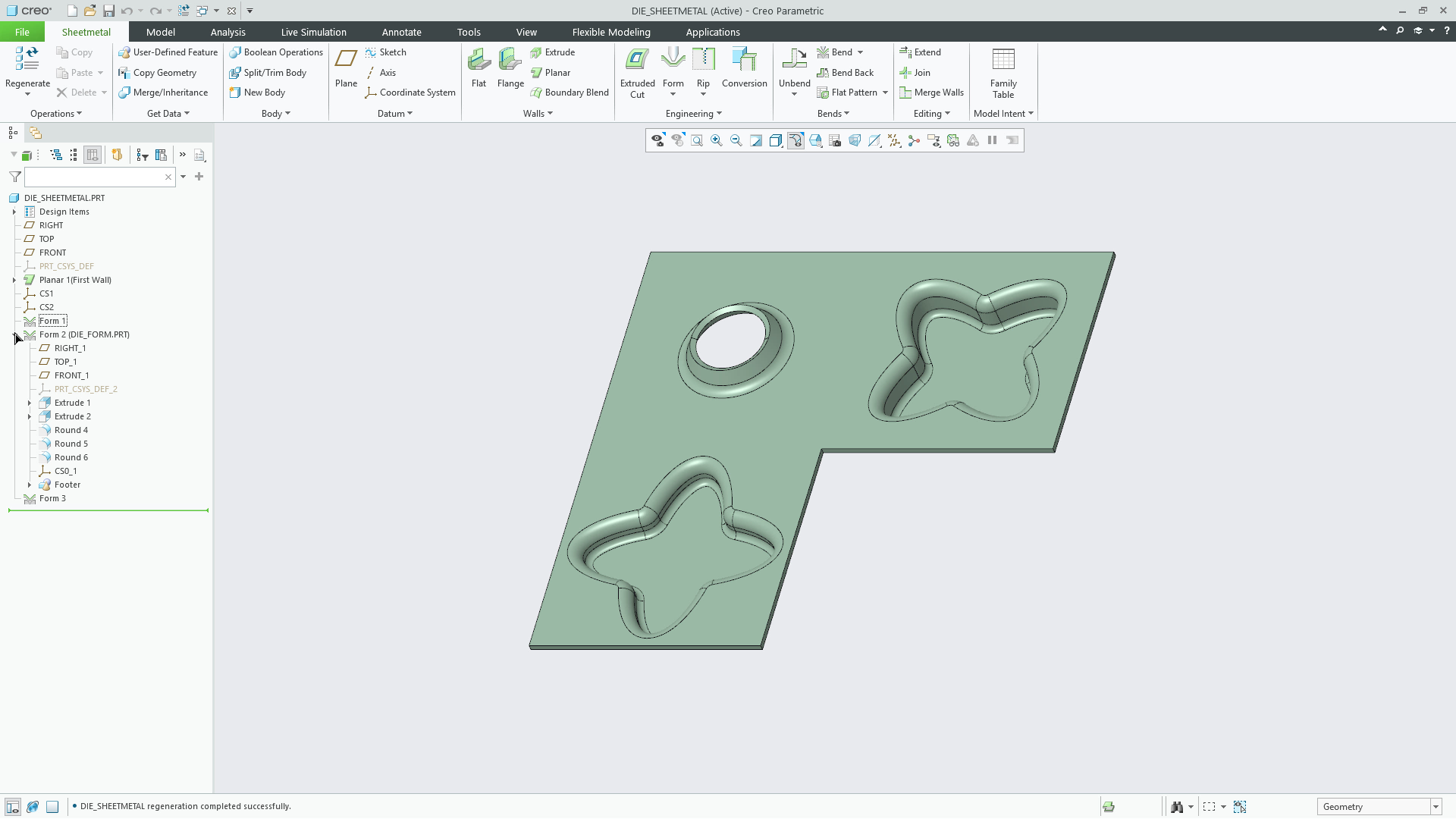Go to the Flexible Modeling tab

pyautogui.click(x=611, y=32)
